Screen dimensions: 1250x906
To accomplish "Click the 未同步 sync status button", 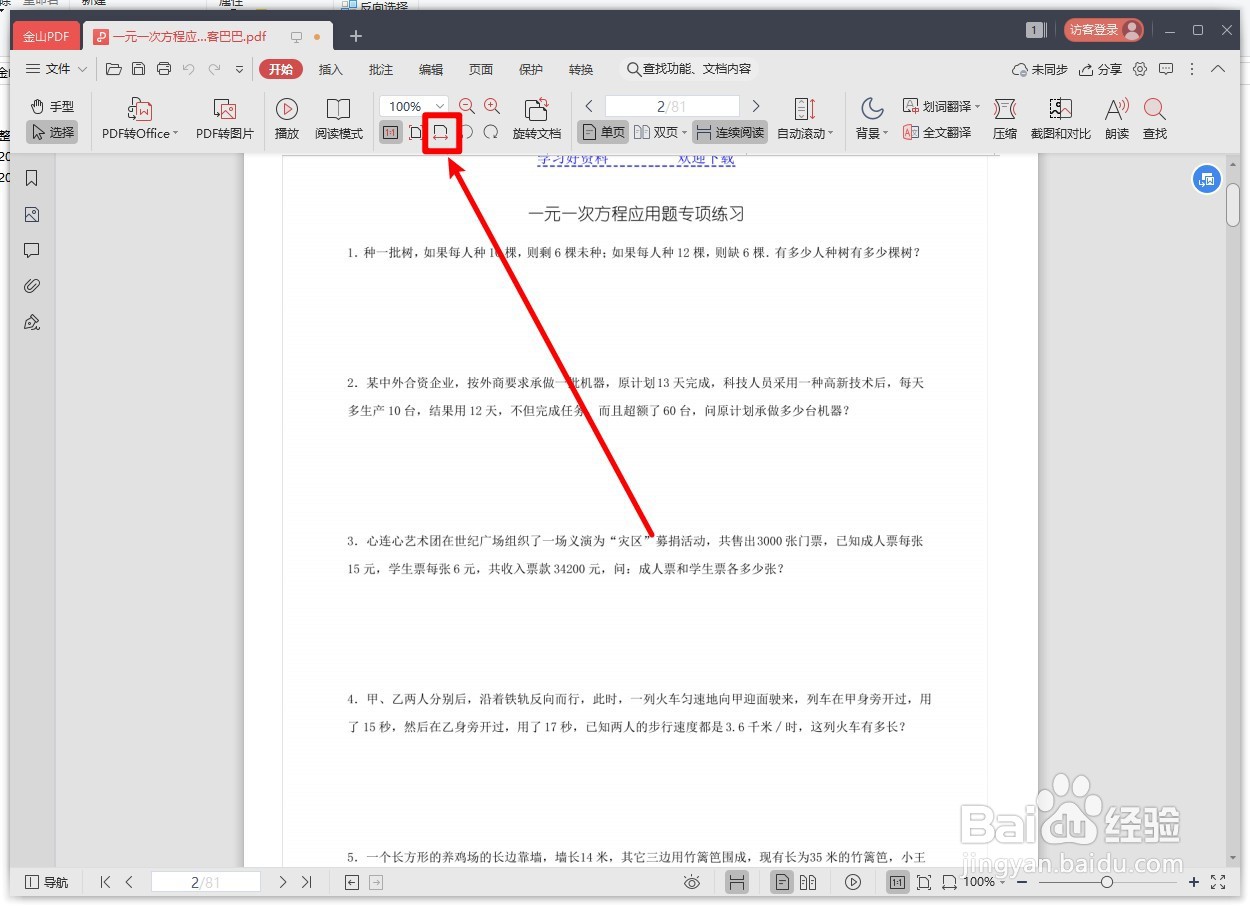I will (1040, 69).
